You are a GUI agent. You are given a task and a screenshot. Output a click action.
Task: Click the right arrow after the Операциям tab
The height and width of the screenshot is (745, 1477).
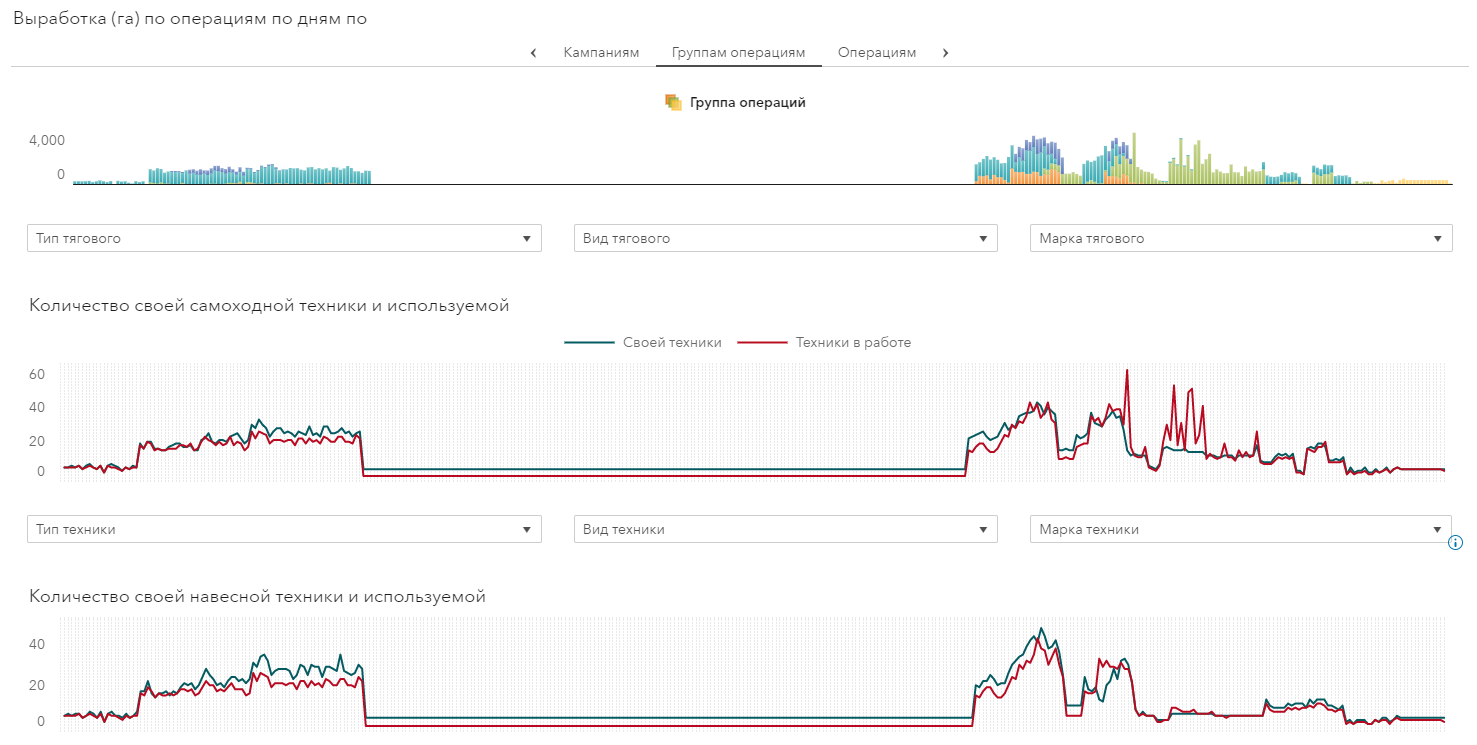(945, 53)
